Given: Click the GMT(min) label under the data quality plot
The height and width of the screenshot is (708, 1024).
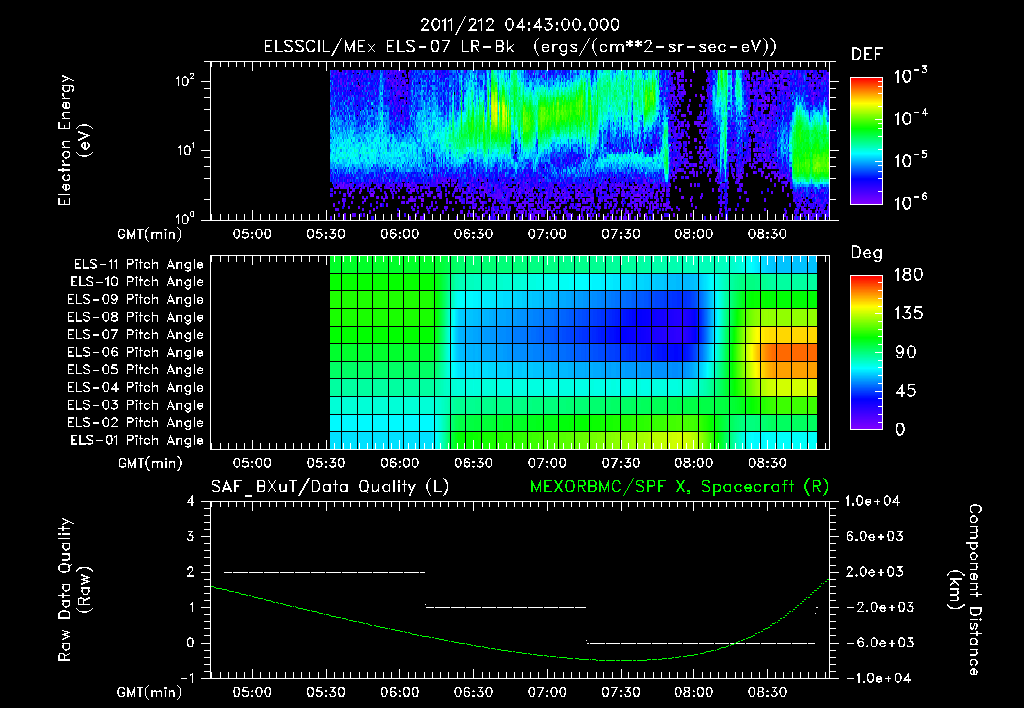Looking at the screenshot, I should (x=149, y=692).
